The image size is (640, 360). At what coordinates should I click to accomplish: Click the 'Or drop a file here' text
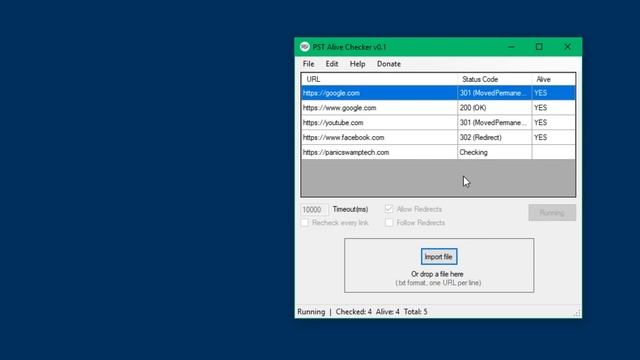pyautogui.click(x=437, y=274)
